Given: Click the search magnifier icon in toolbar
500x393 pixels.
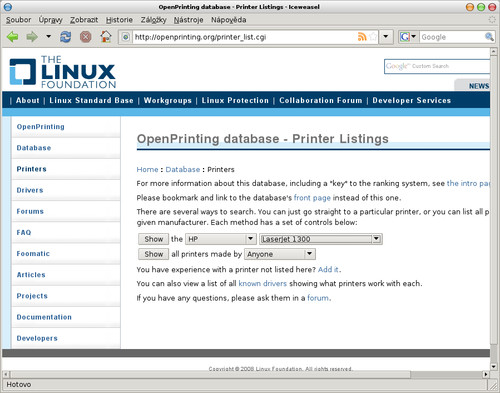Looking at the screenshot, I should click(489, 37).
